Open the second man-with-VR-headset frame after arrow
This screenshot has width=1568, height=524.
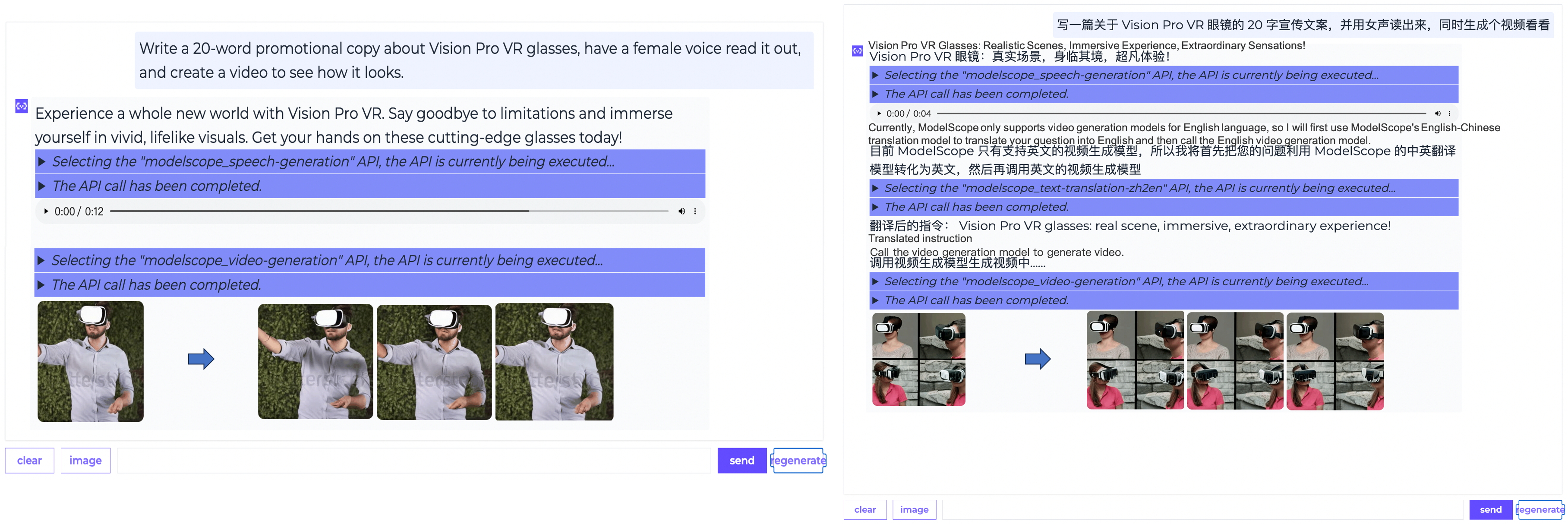coord(315,362)
